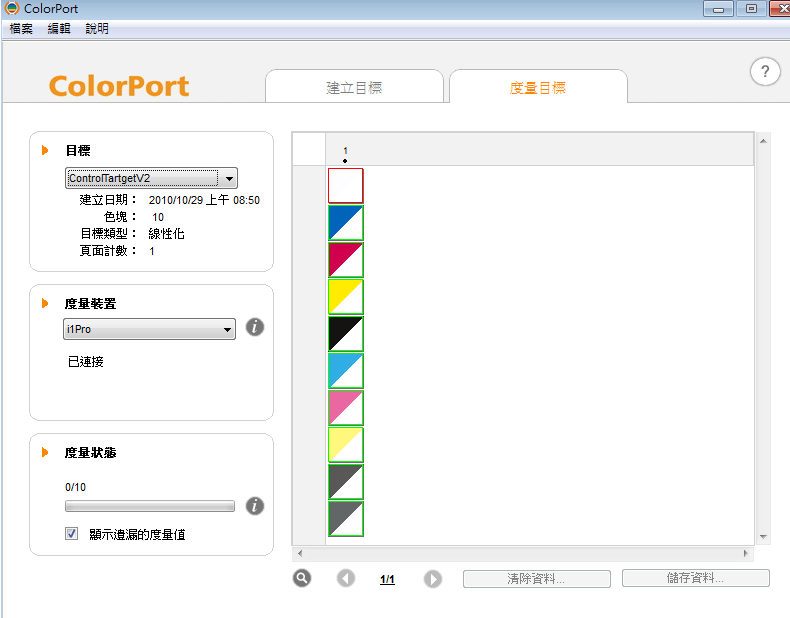
Task: Select the dark blue patch
Action: (346, 223)
